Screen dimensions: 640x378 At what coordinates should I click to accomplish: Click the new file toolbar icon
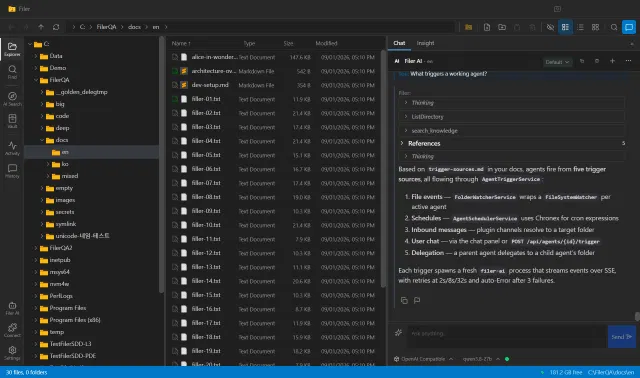click(x=487, y=27)
